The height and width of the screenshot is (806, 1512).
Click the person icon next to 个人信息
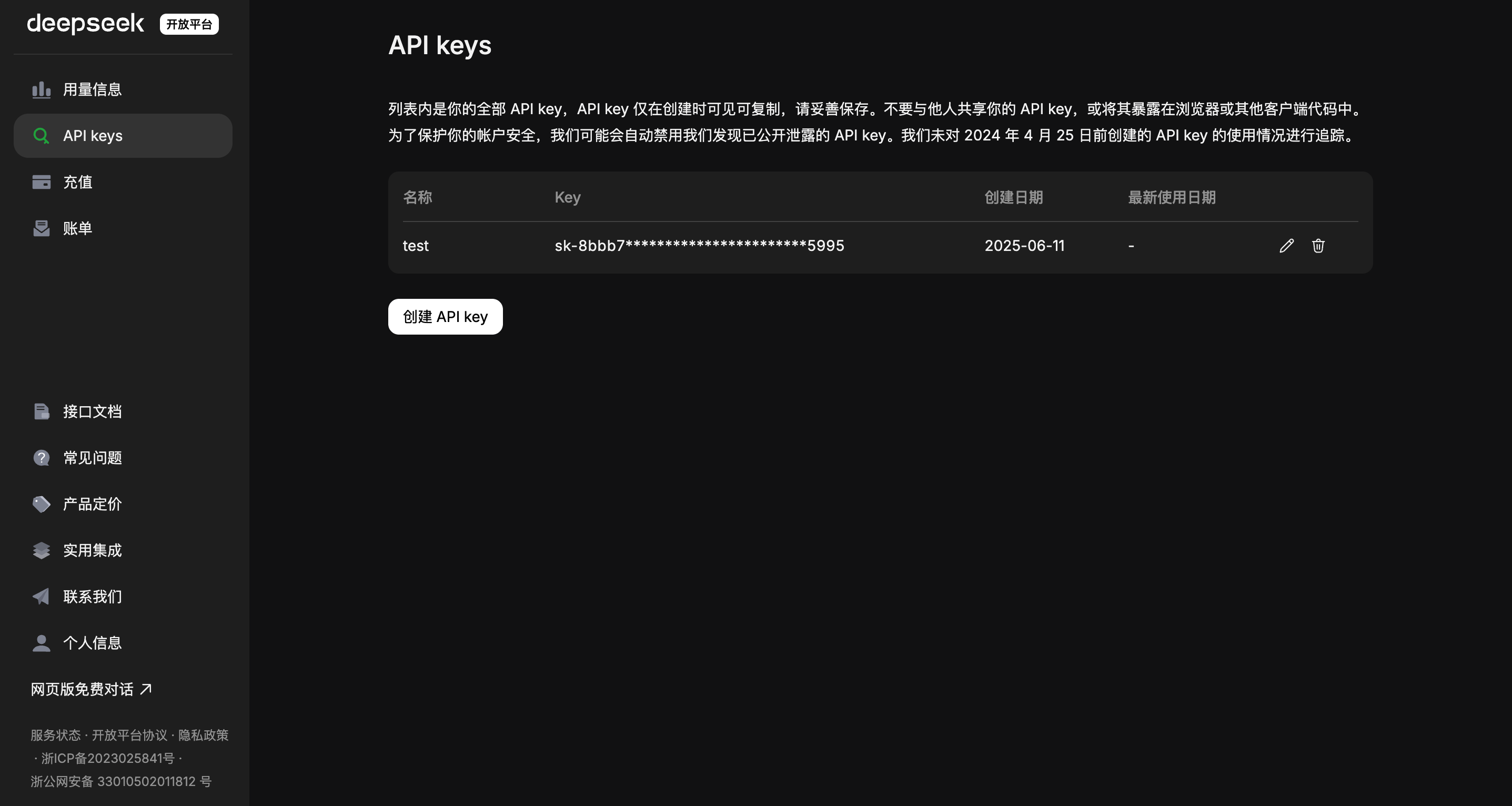tap(41, 643)
